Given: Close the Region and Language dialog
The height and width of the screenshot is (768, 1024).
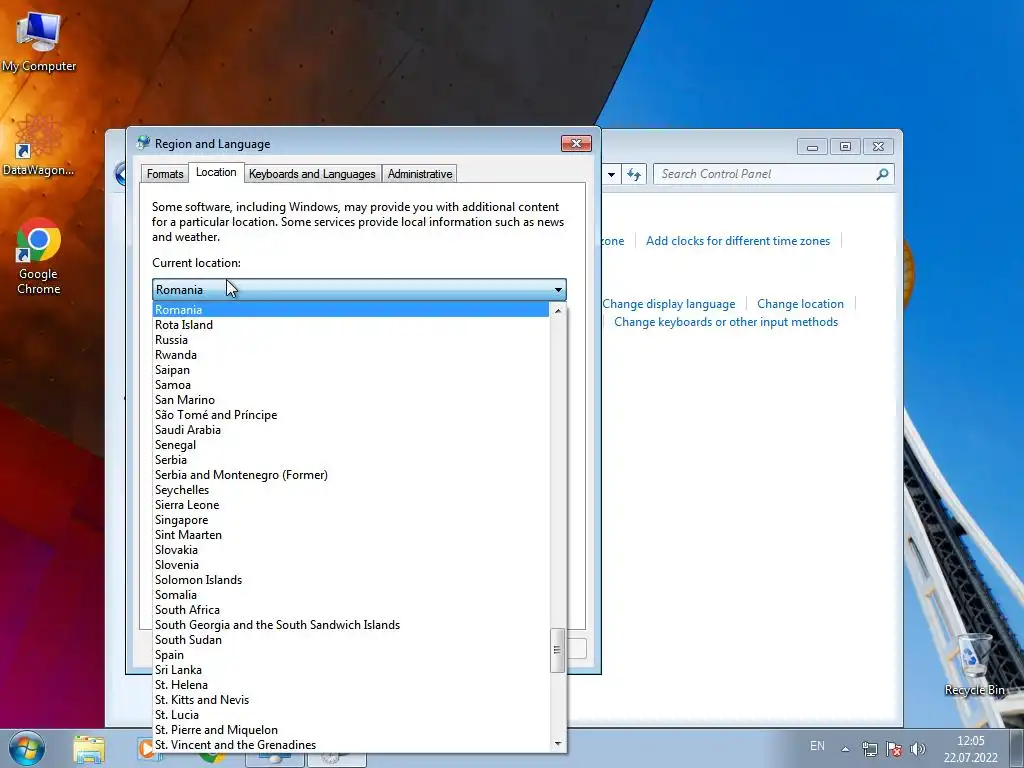Looking at the screenshot, I should tap(576, 144).
